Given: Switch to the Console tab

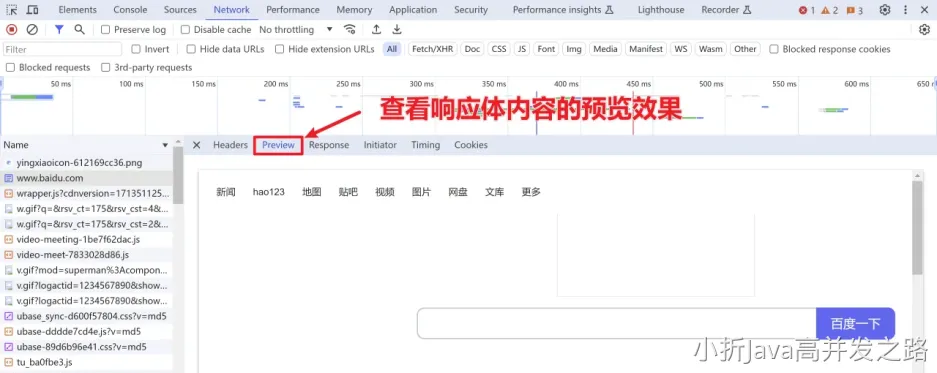Looking at the screenshot, I should pos(130,10).
